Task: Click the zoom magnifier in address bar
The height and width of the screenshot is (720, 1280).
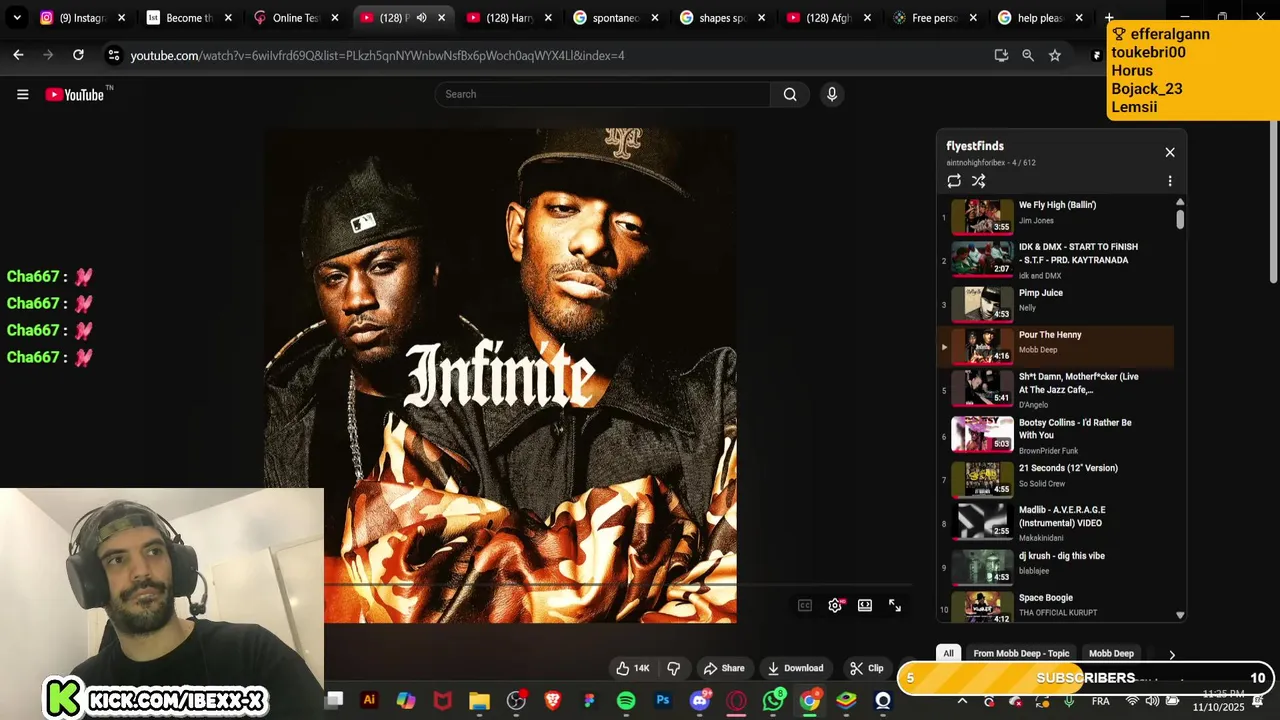Action: (1028, 56)
